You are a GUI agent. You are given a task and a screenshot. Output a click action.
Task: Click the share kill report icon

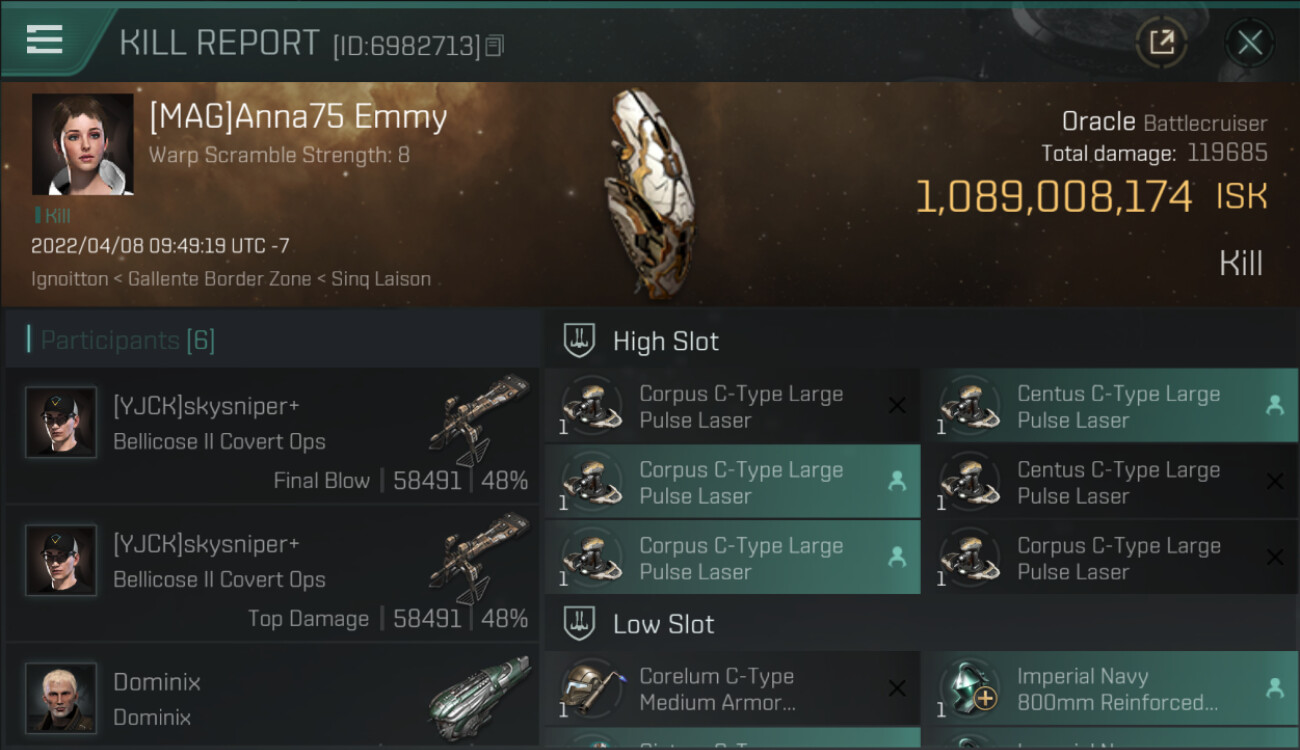(x=1161, y=42)
